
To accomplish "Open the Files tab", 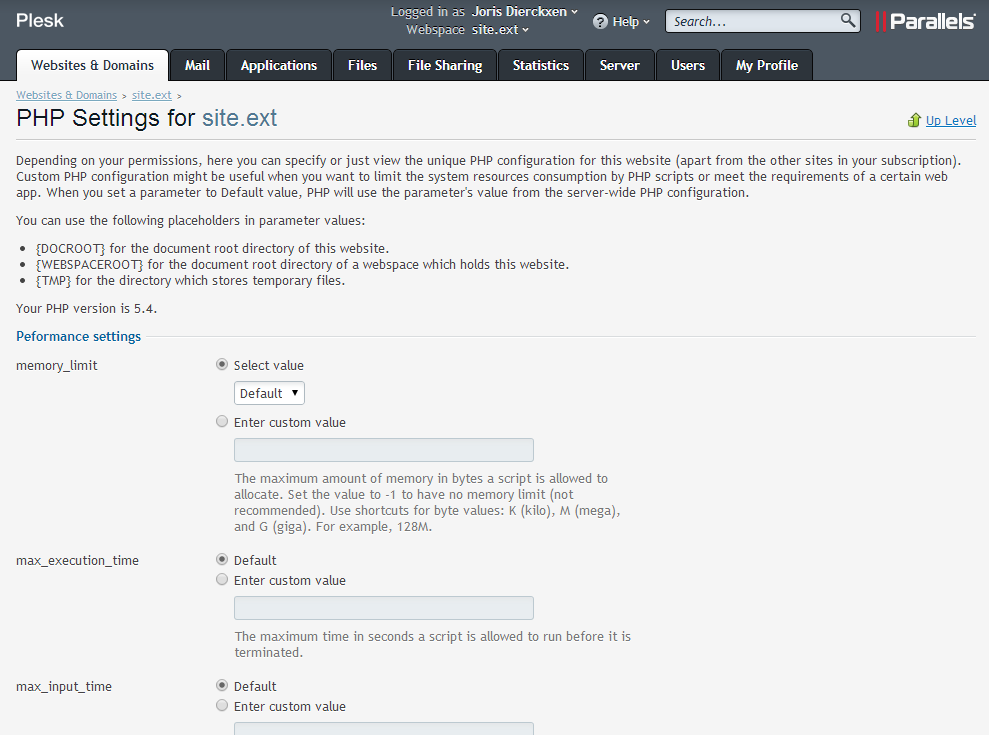I will tap(362, 66).
